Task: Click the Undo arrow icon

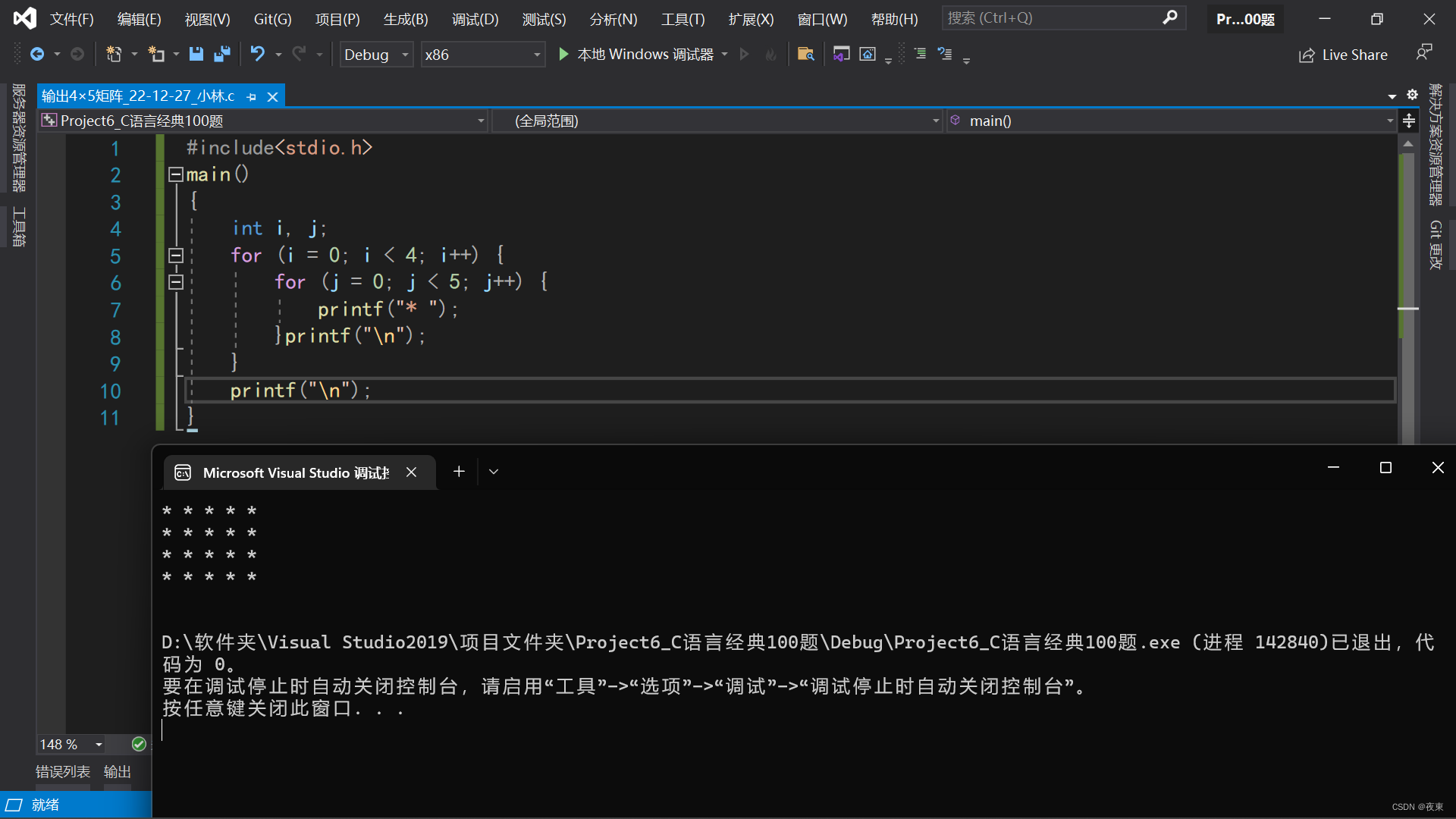Action: [x=258, y=54]
